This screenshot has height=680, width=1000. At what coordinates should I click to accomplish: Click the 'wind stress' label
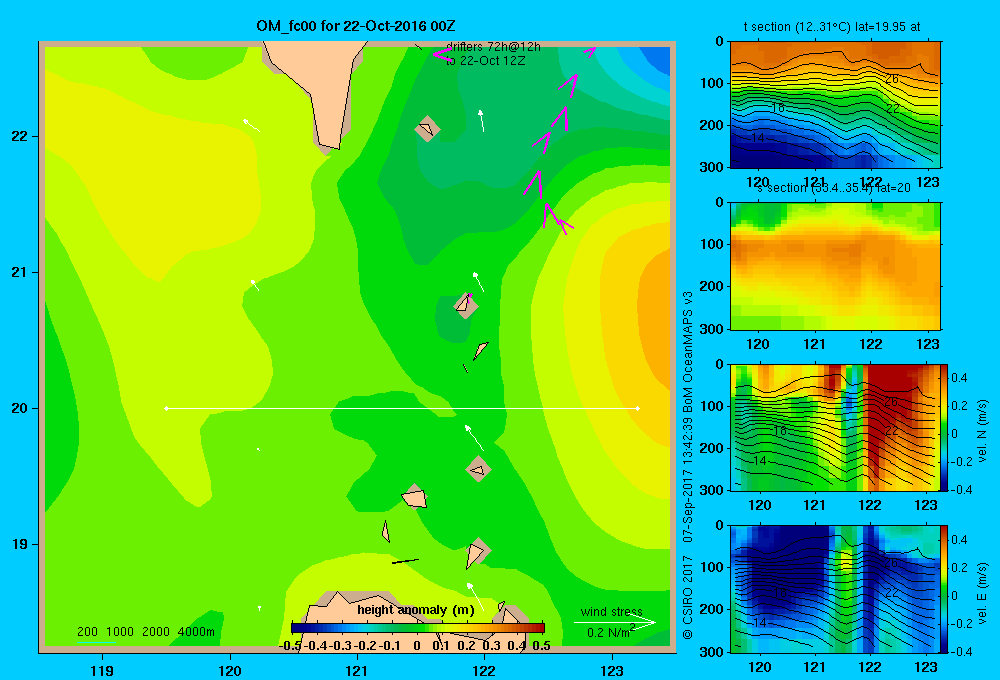(x=611, y=612)
